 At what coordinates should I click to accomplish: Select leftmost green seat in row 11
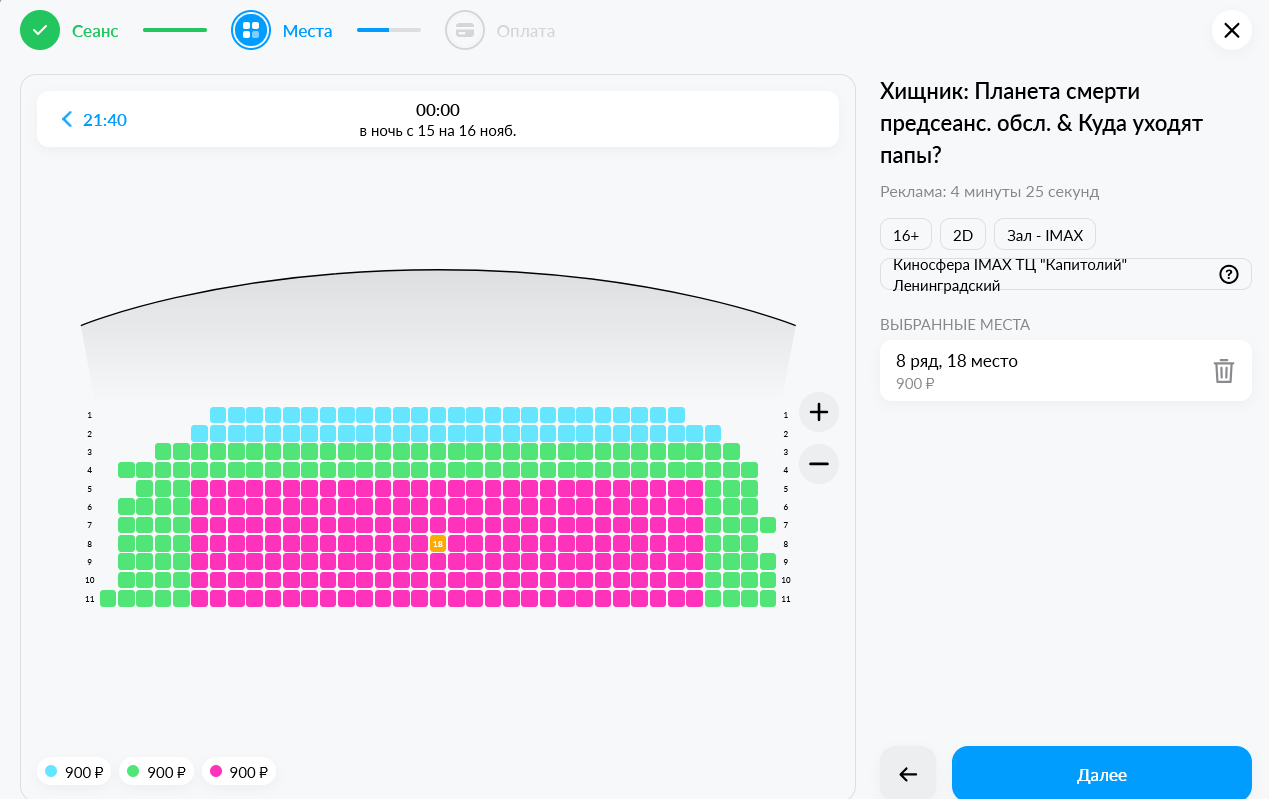coord(108,599)
